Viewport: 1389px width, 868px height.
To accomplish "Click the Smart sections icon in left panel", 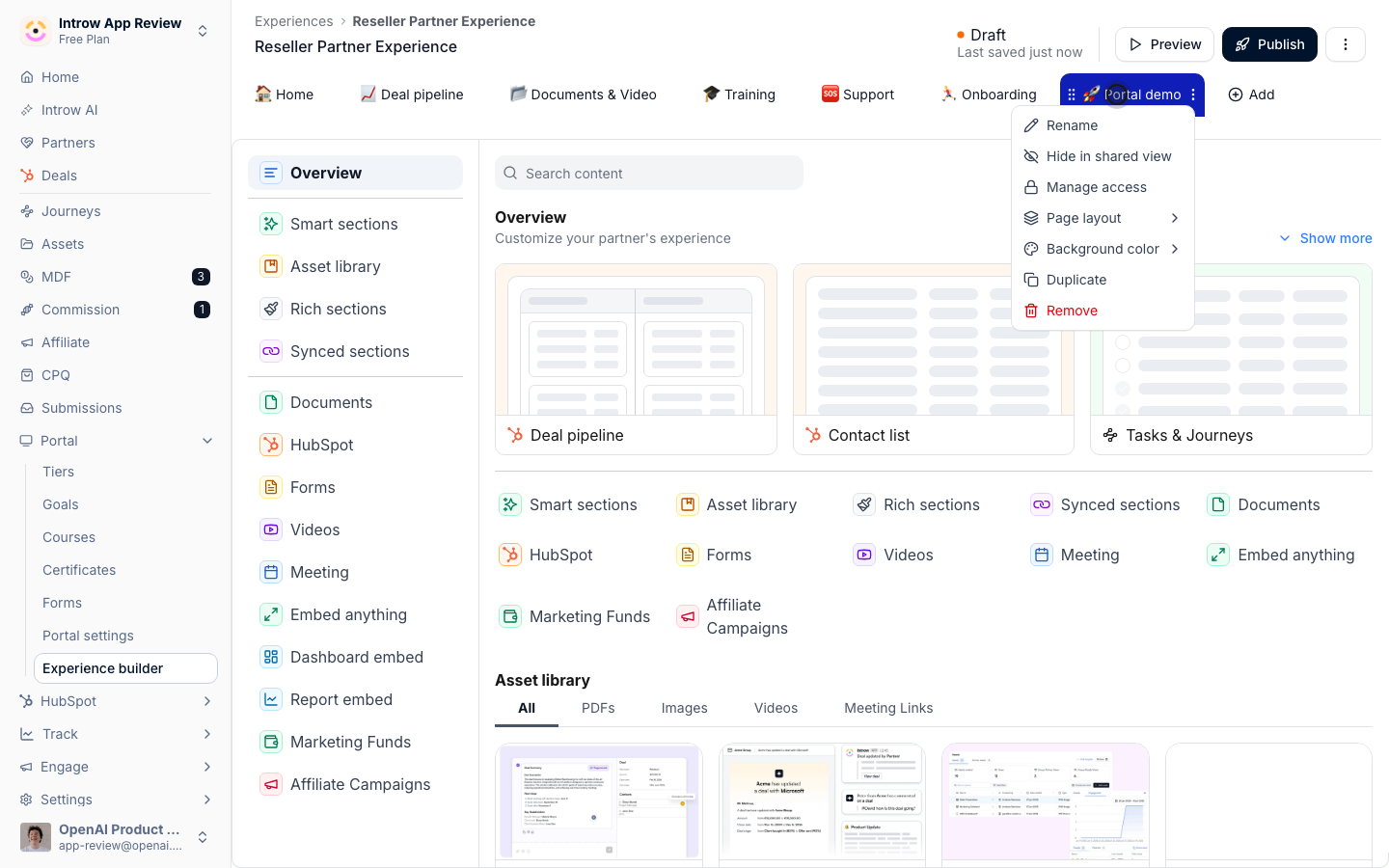I will coord(271,224).
